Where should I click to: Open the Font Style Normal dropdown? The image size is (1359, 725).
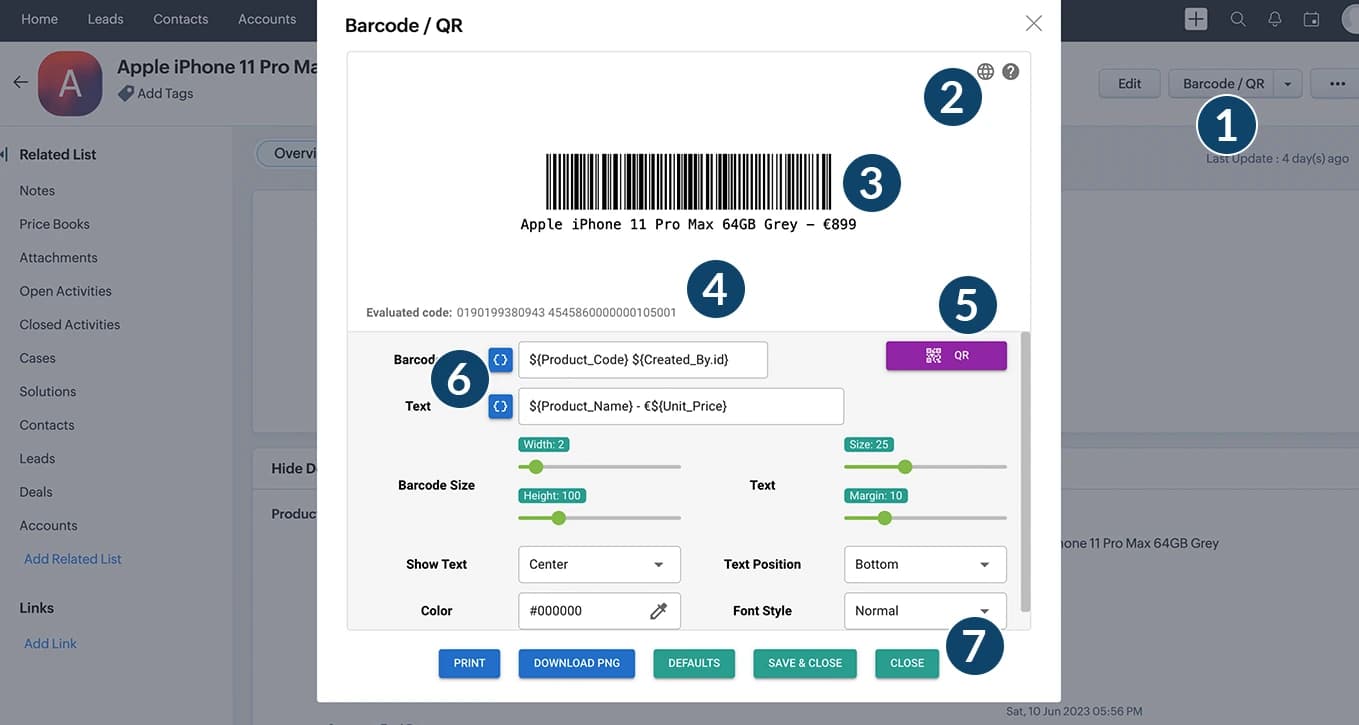pyautogui.click(x=925, y=611)
